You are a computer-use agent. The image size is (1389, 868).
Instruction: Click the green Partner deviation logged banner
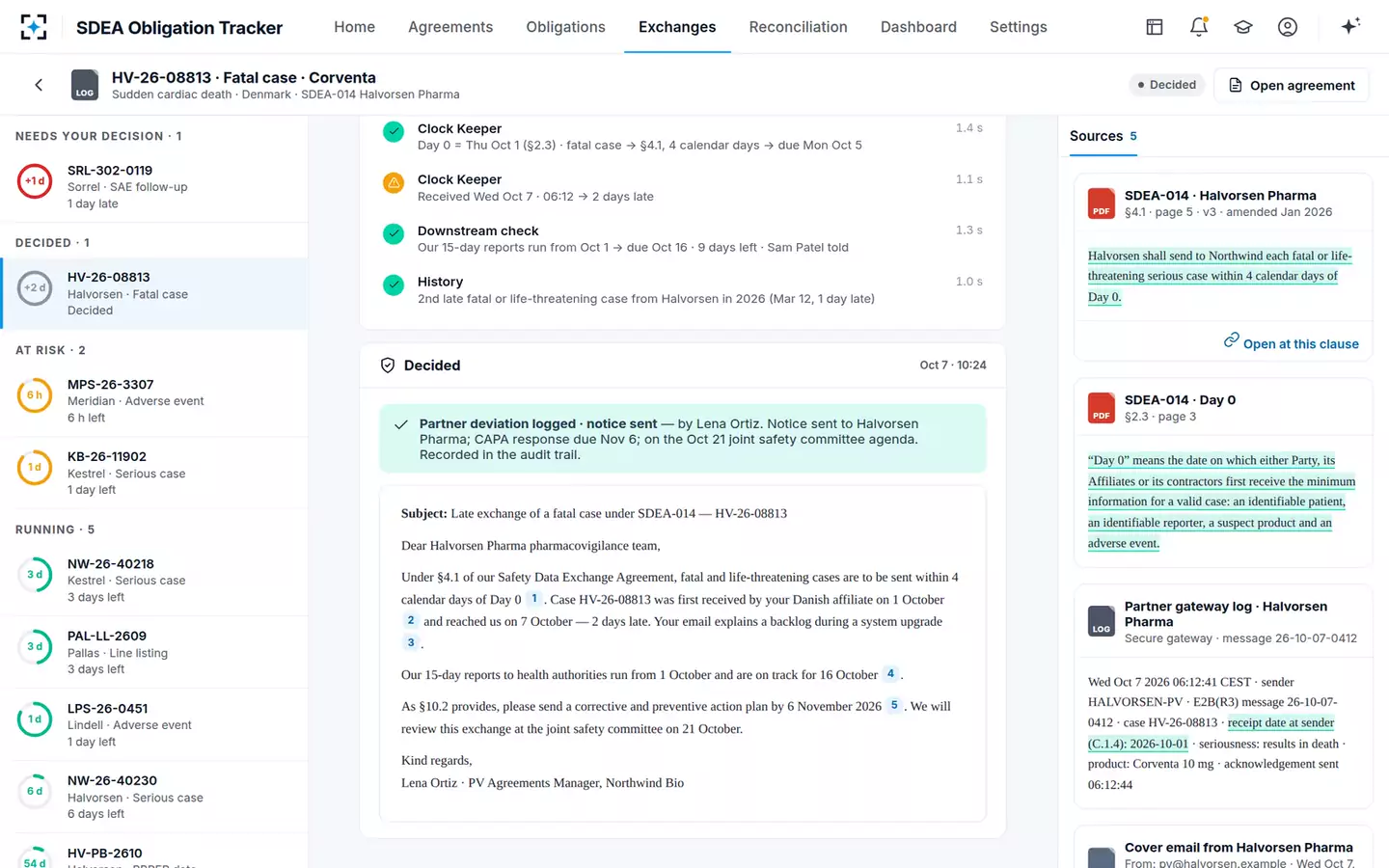point(683,439)
